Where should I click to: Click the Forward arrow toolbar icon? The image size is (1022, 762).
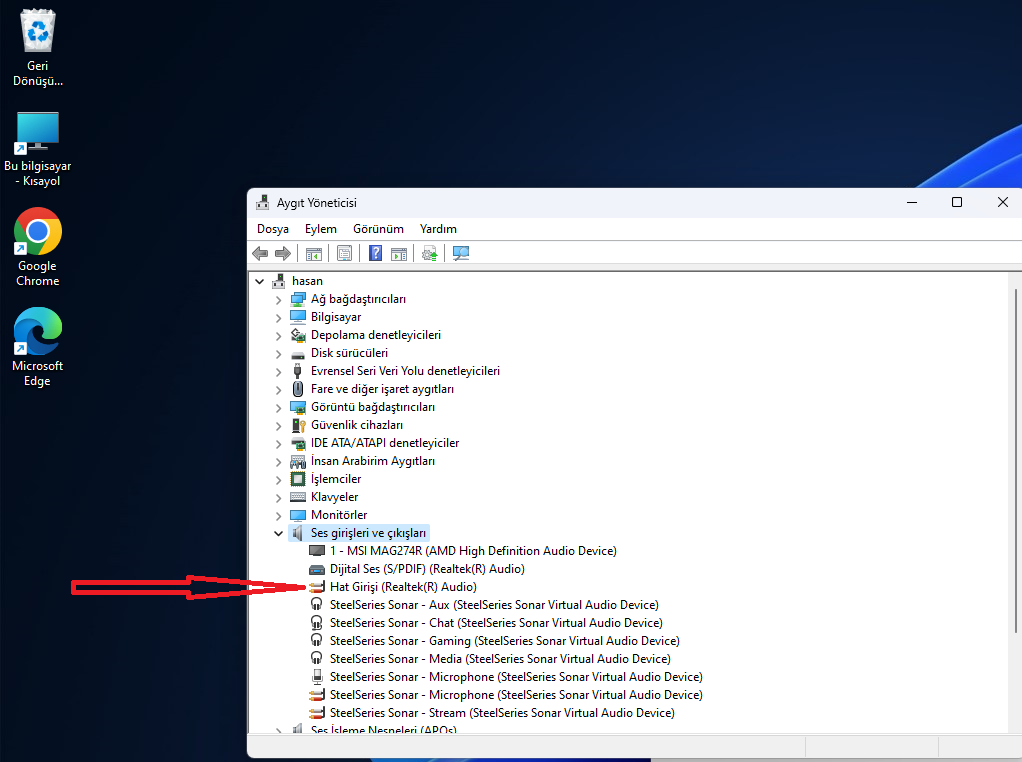[283, 254]
